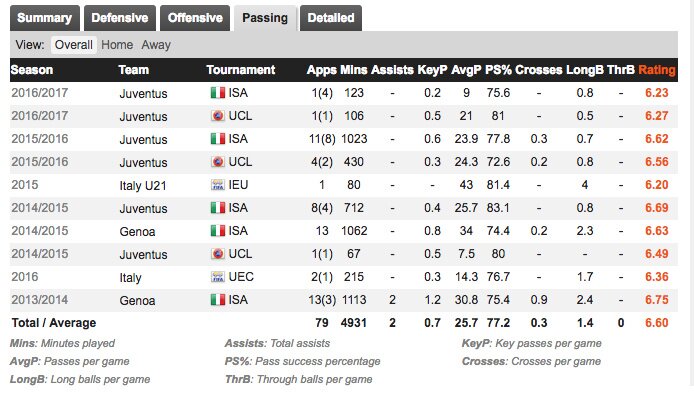Viewport: 694px width, 397px height.
Task: Click Italian flag icon in 2016/2017 ISA row
Action: pyautogui.click(x=218, y=93)
